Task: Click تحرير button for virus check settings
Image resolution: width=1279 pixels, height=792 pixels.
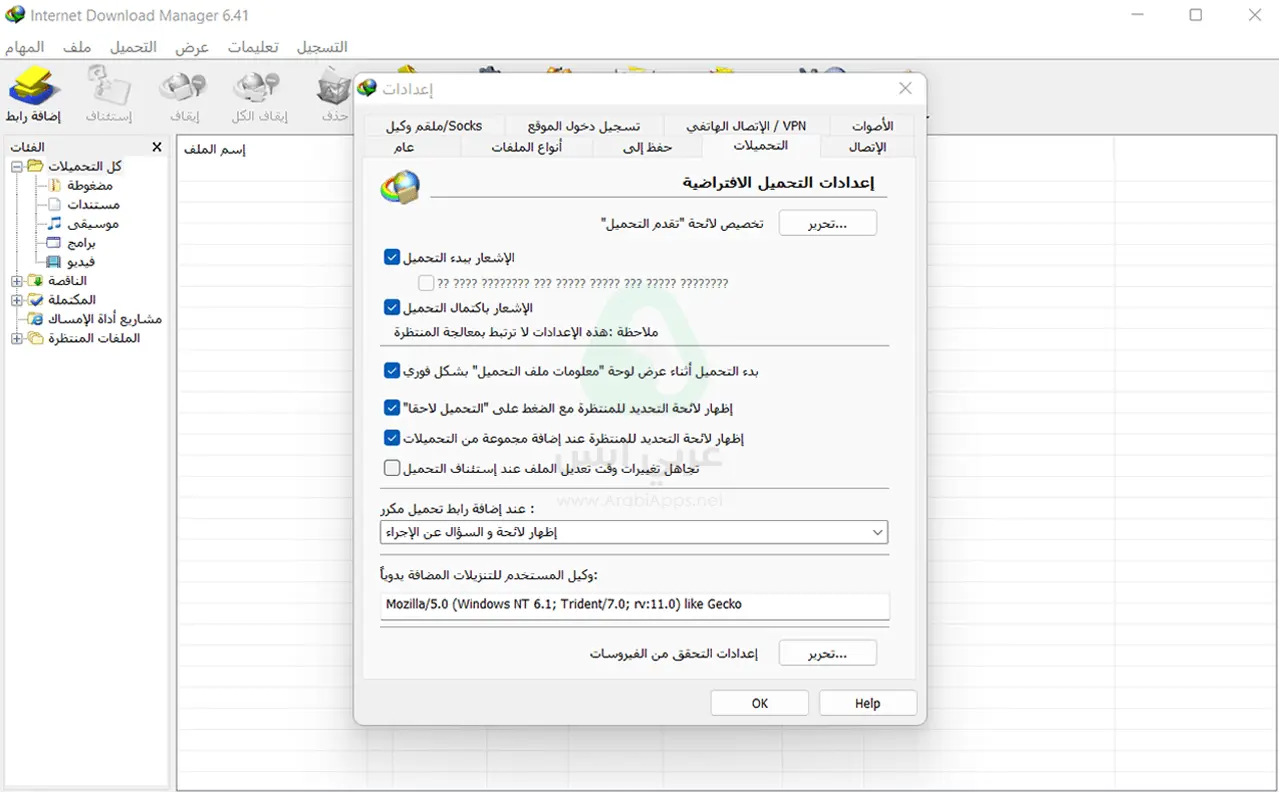Action: [x=827, y=653]
